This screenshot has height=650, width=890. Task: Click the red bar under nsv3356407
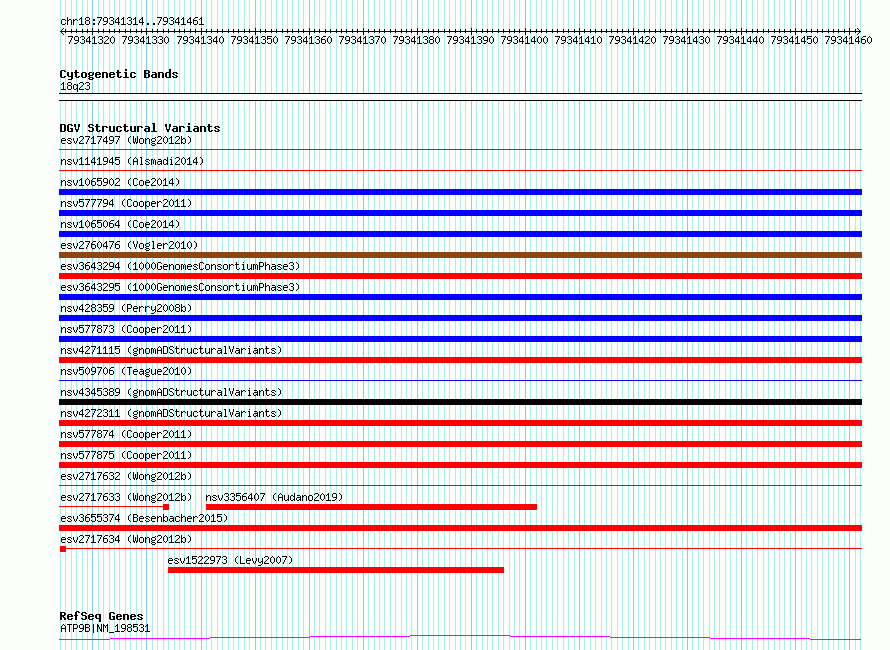point(371,508)
